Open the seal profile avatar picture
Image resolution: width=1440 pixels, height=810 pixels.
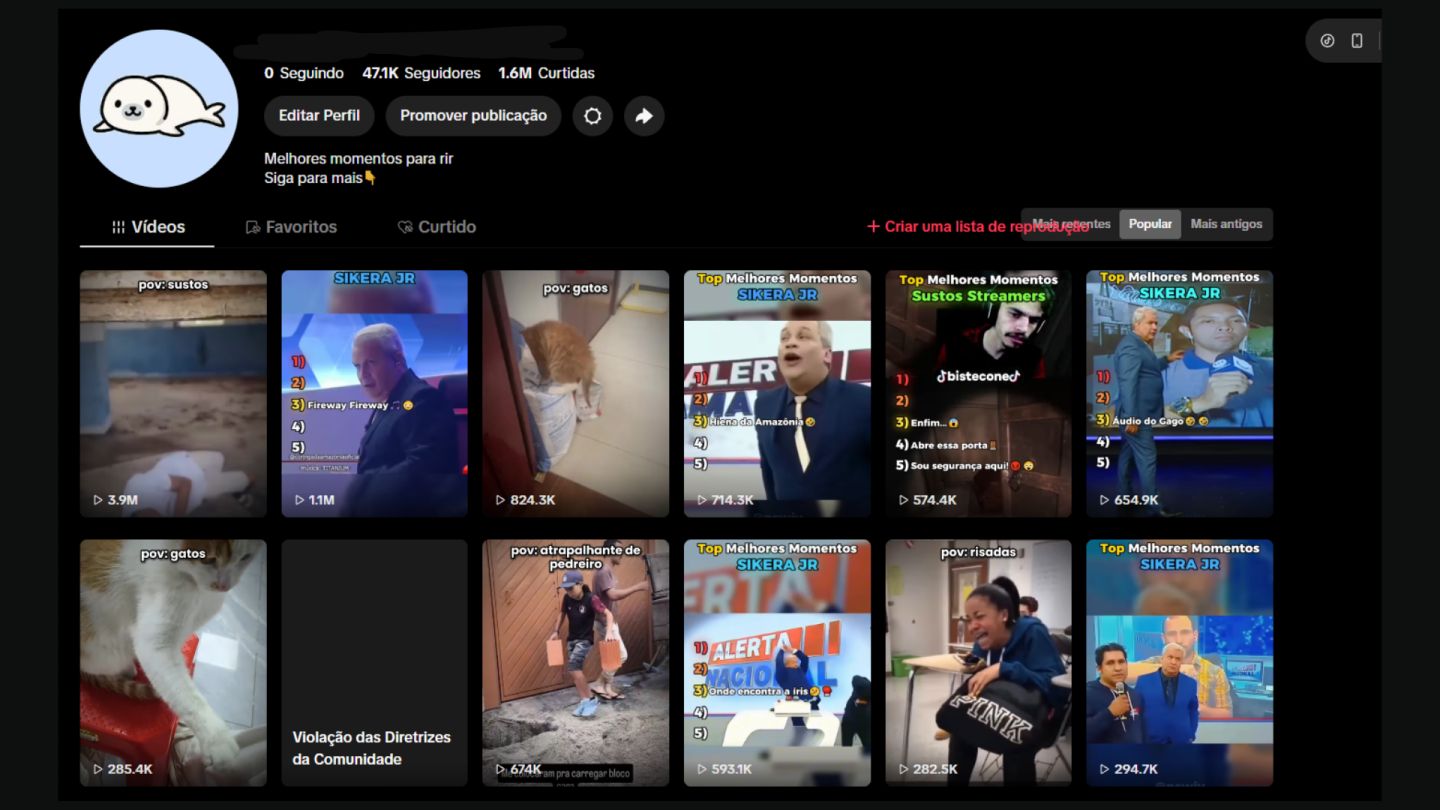[159, 108]
